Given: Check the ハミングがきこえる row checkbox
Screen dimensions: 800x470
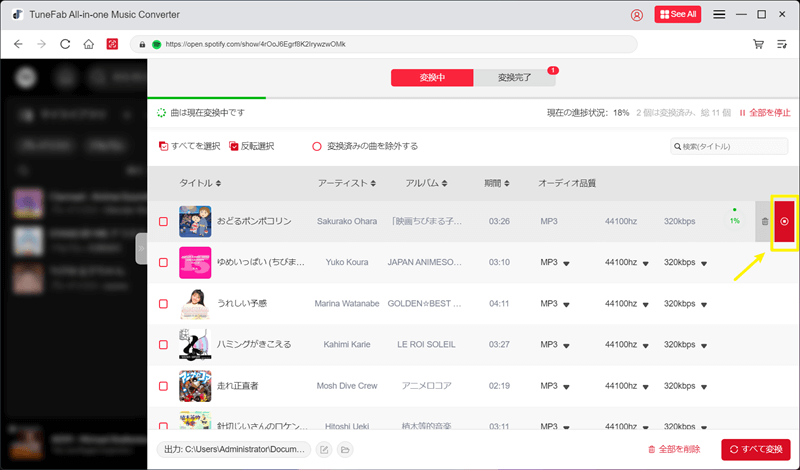Looking at the screenshot, I should [x=163, y=344].
